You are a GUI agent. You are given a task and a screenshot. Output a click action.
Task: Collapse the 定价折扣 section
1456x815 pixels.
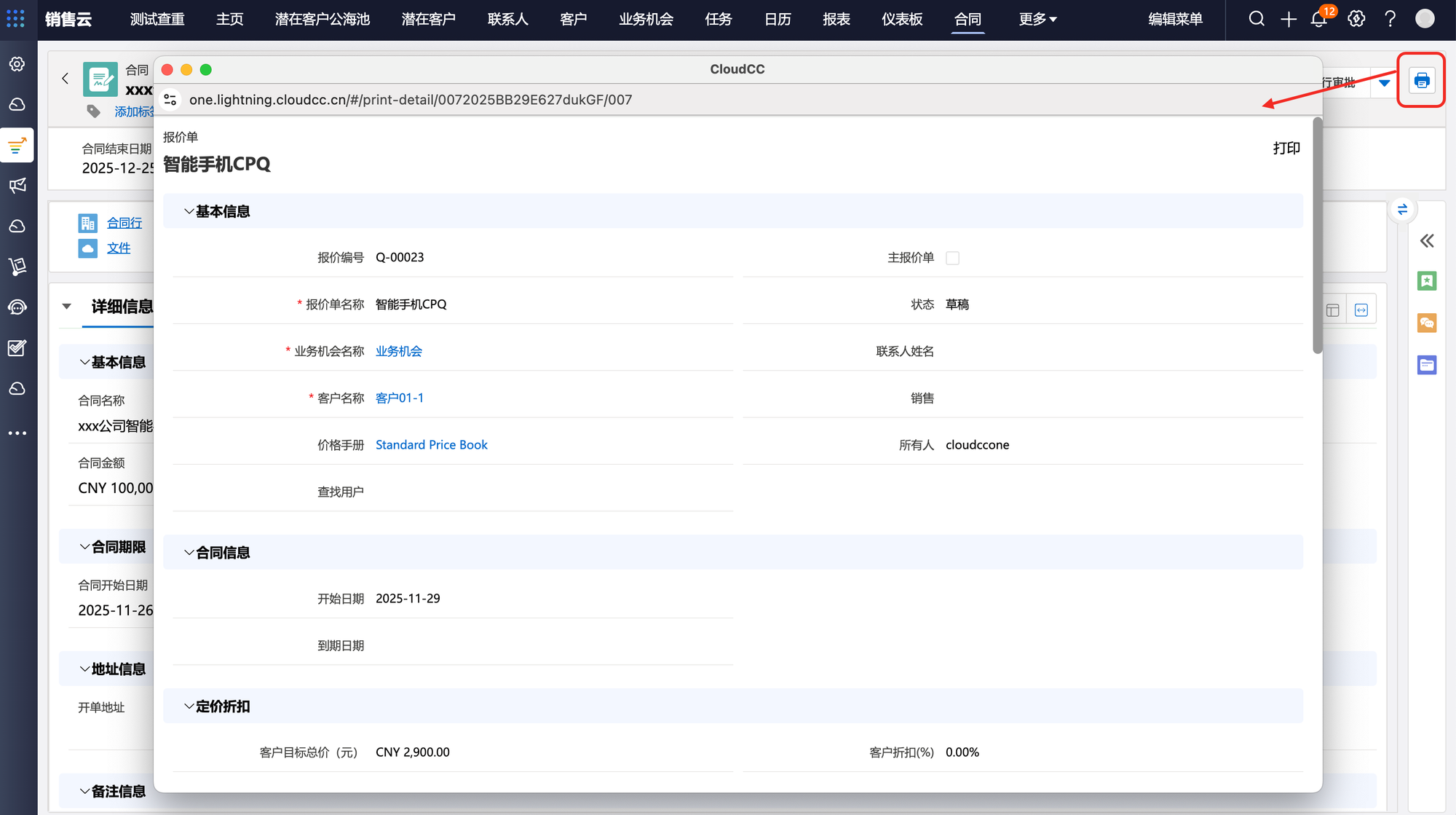pyautogui.click(x=189, y=706)
